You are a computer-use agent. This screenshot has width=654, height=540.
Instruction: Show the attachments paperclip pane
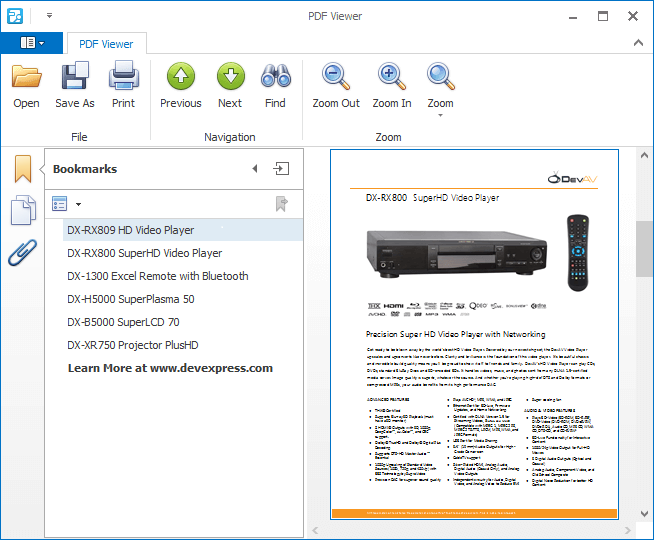[22, 253]
